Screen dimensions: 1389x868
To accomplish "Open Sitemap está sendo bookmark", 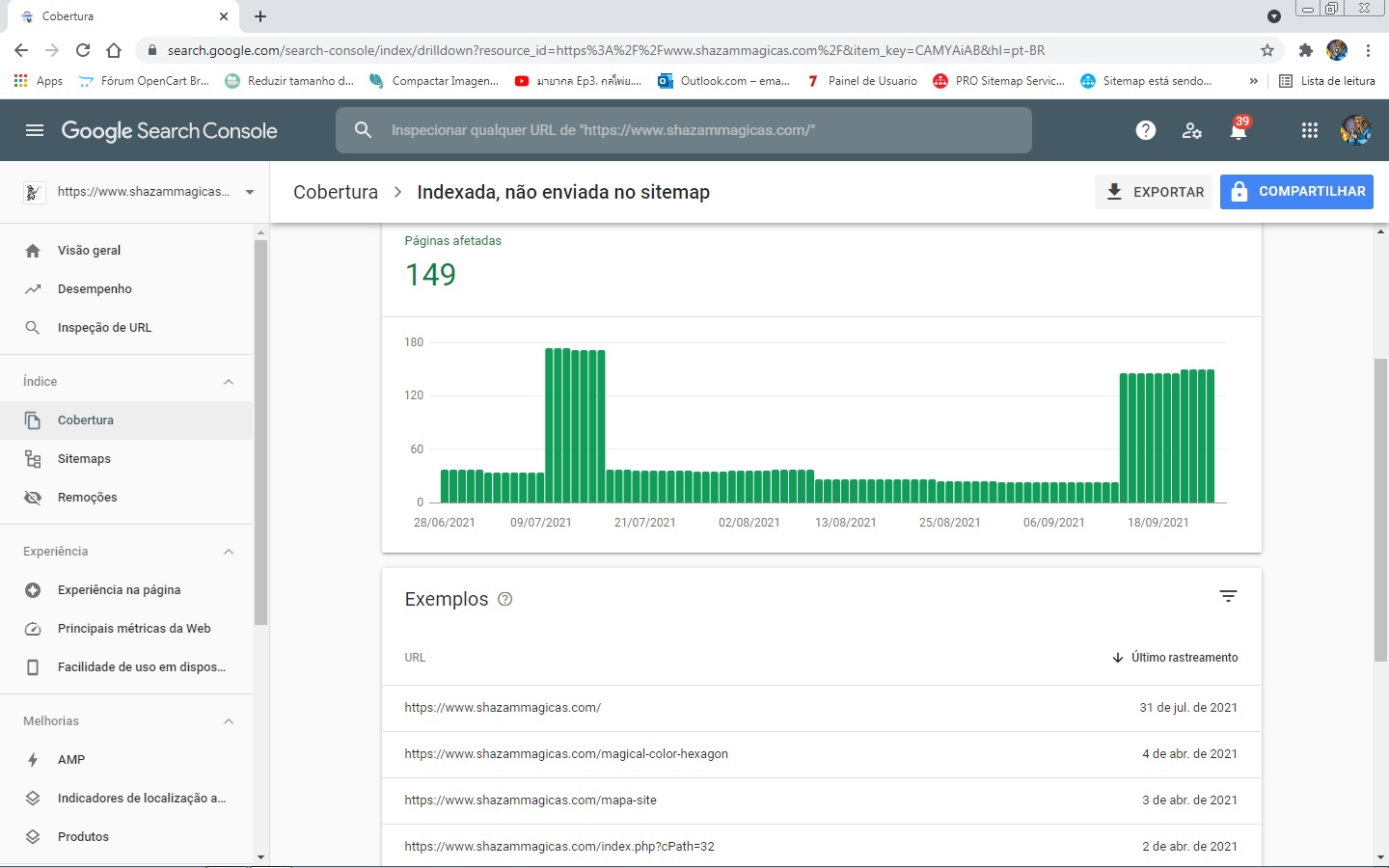I will (x=1146, y=81).
